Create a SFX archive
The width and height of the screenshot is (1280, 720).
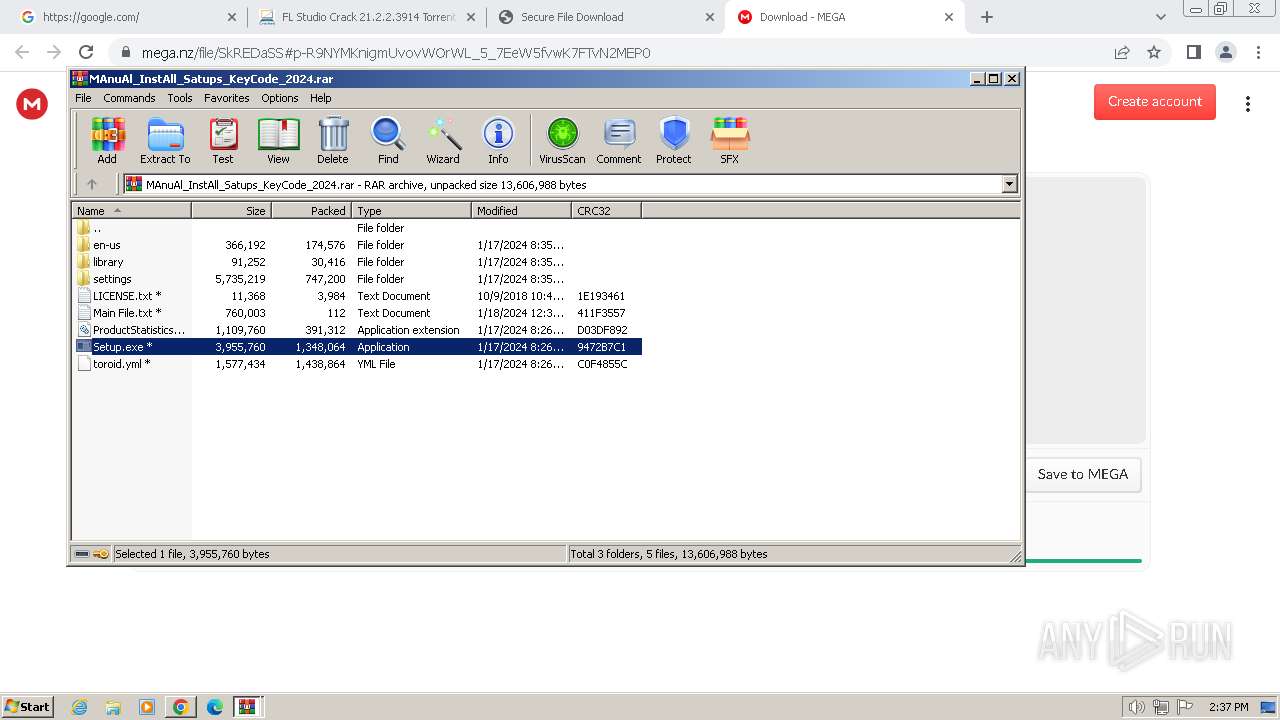[x=730, y=140]
